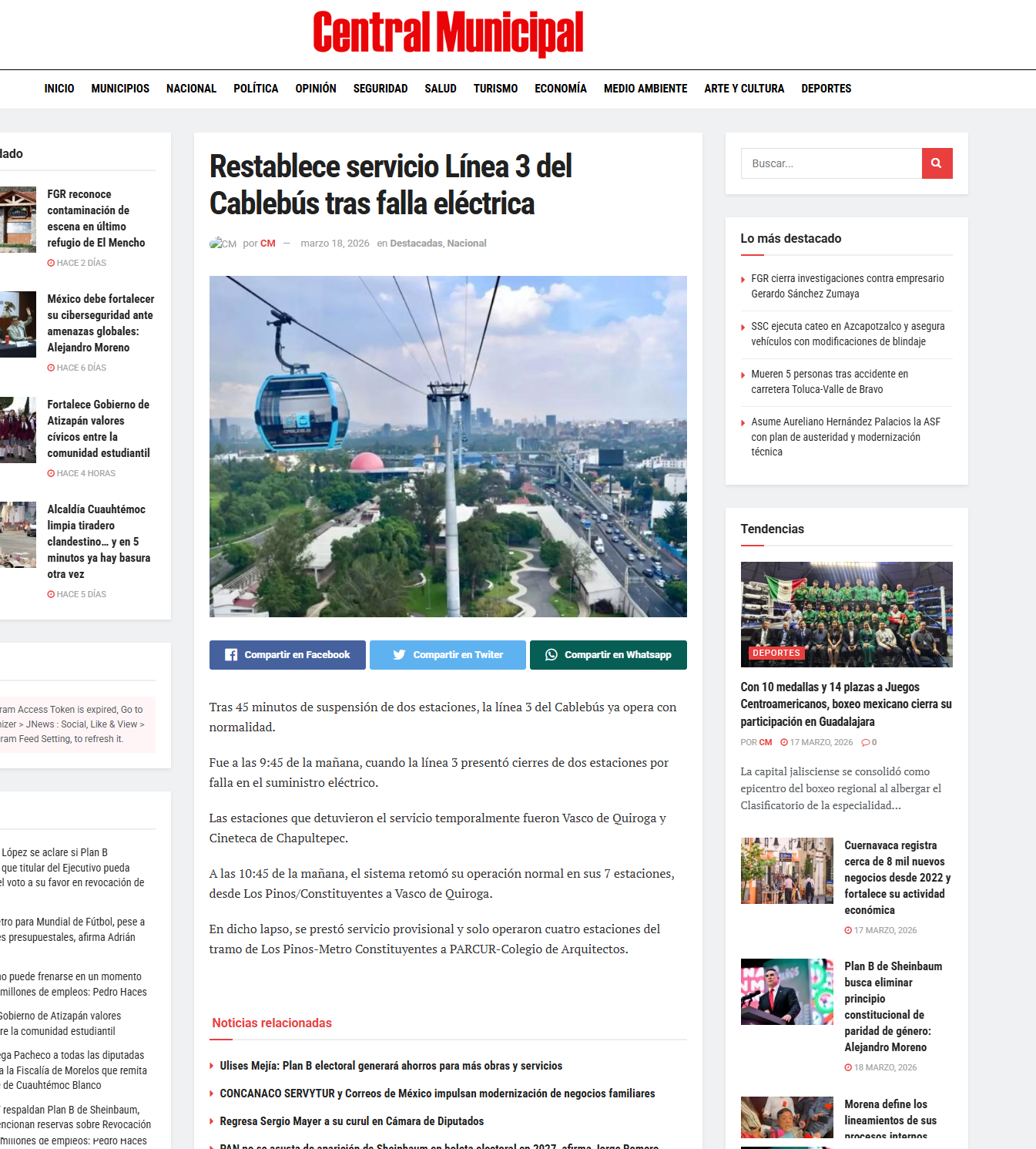The width and height of the screenshot is (1036, 1149).
Task: Click the red search magnifier button
Action: 937,163
